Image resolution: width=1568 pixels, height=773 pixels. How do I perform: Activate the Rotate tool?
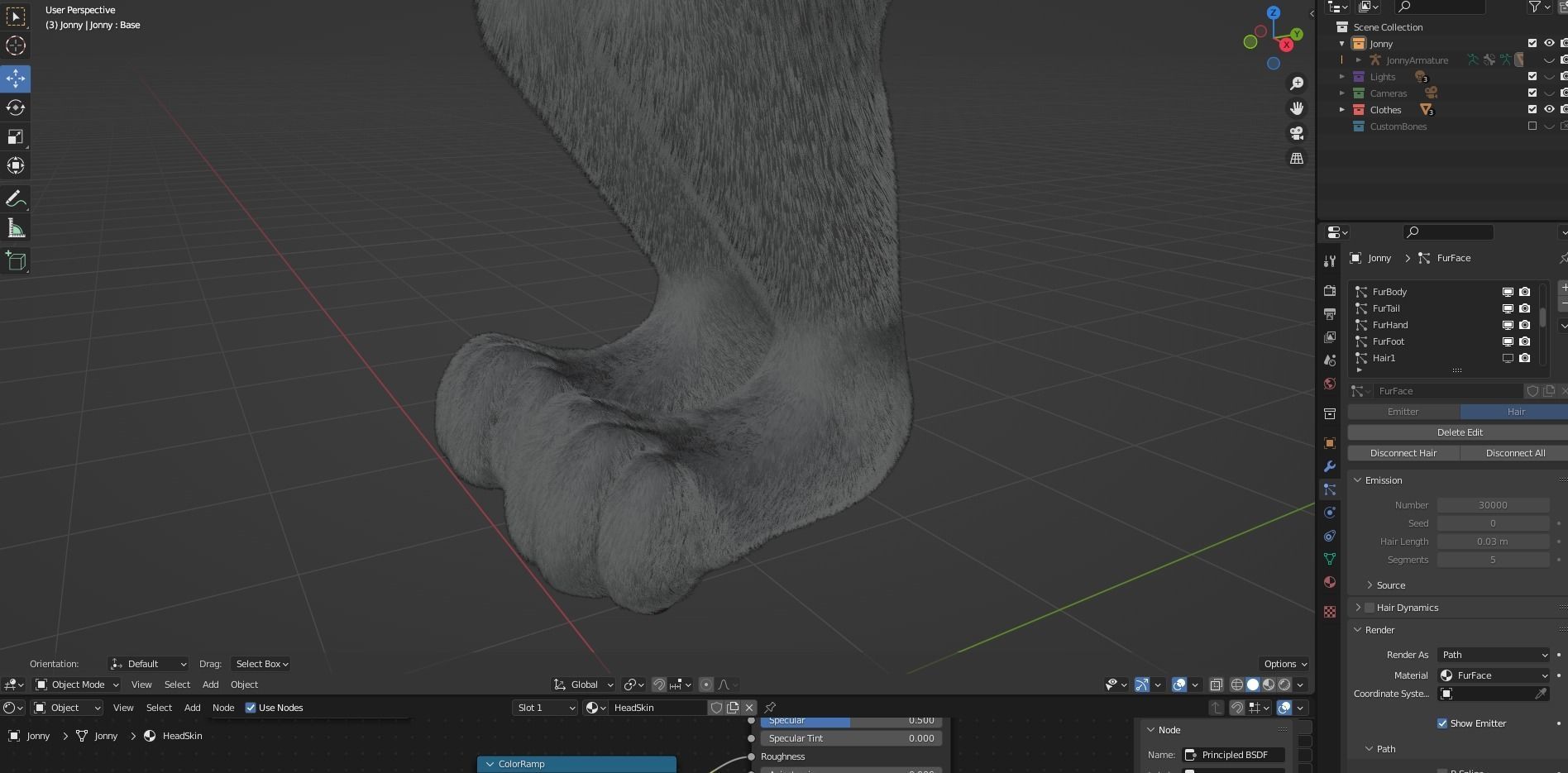tap(16, 107)
